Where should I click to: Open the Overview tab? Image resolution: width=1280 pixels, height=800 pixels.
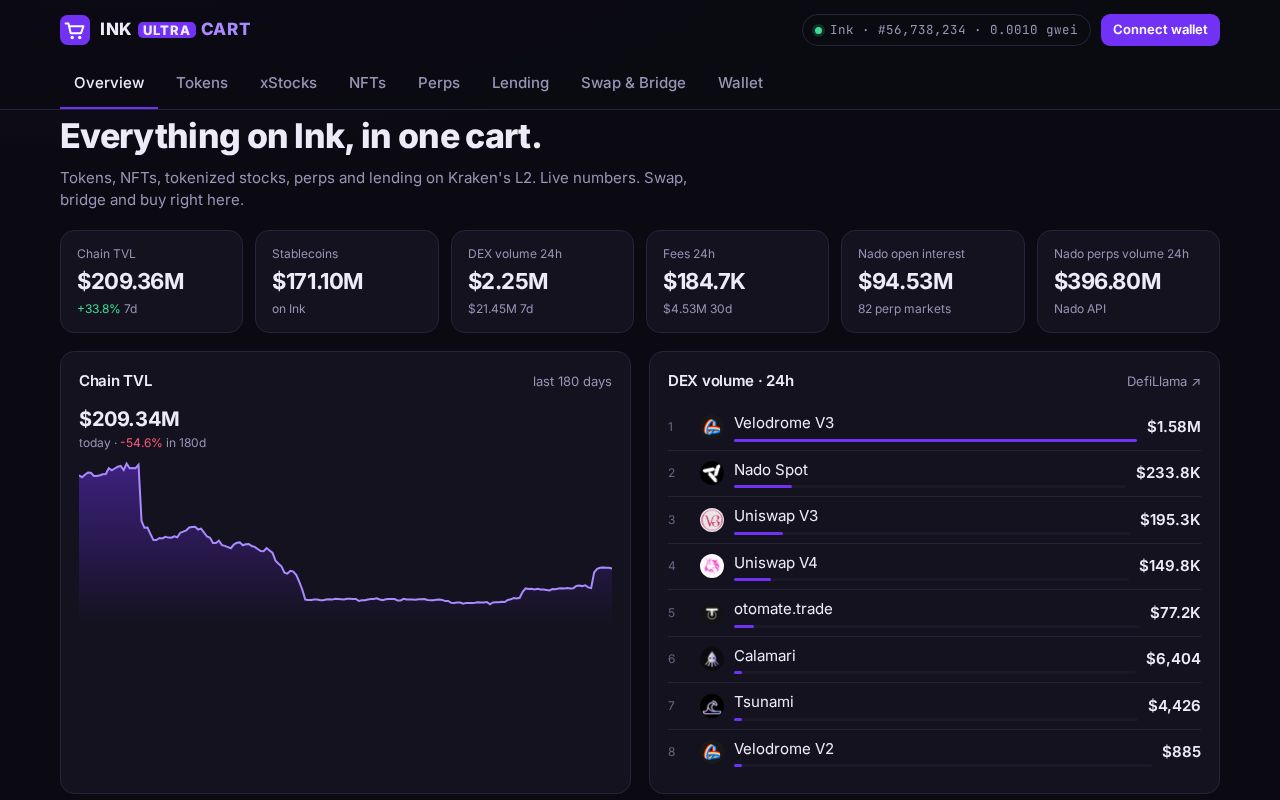pos(109,83)
